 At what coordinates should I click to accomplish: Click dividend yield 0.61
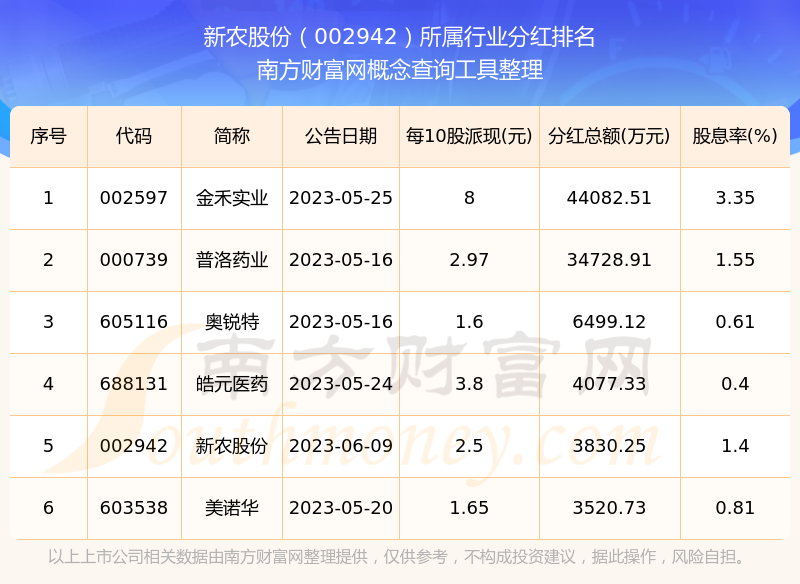(735, 322)
